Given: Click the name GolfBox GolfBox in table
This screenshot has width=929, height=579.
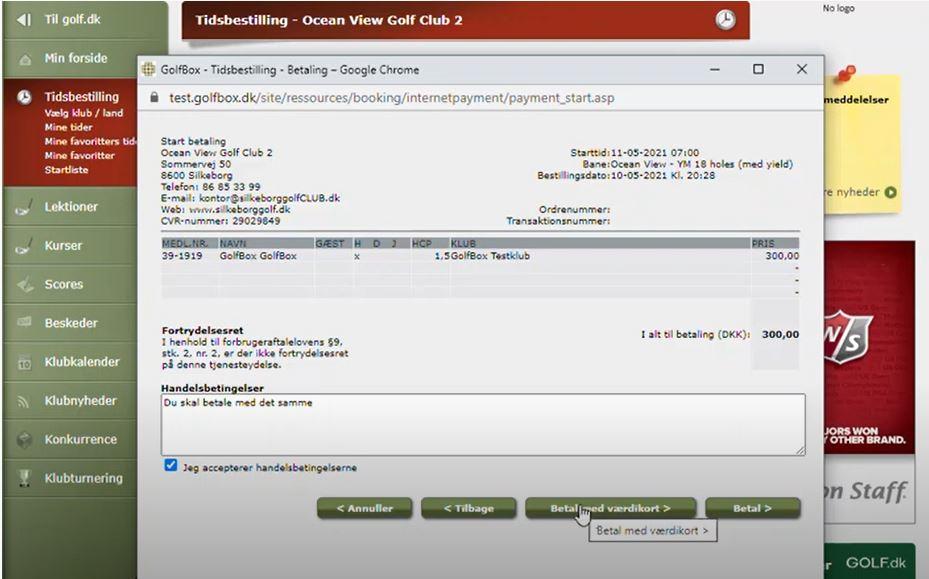Looking at the screenshot, I should pyautogui.click(x=258, y=256).
